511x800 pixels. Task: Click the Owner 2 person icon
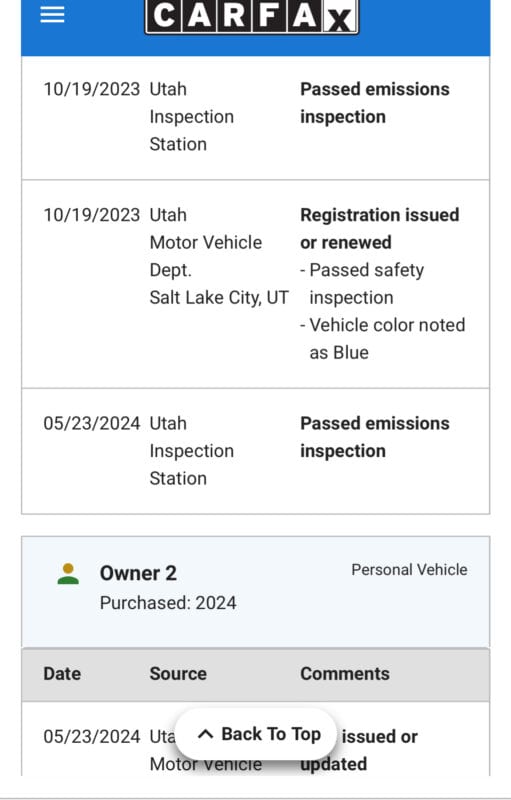[68, 574]
